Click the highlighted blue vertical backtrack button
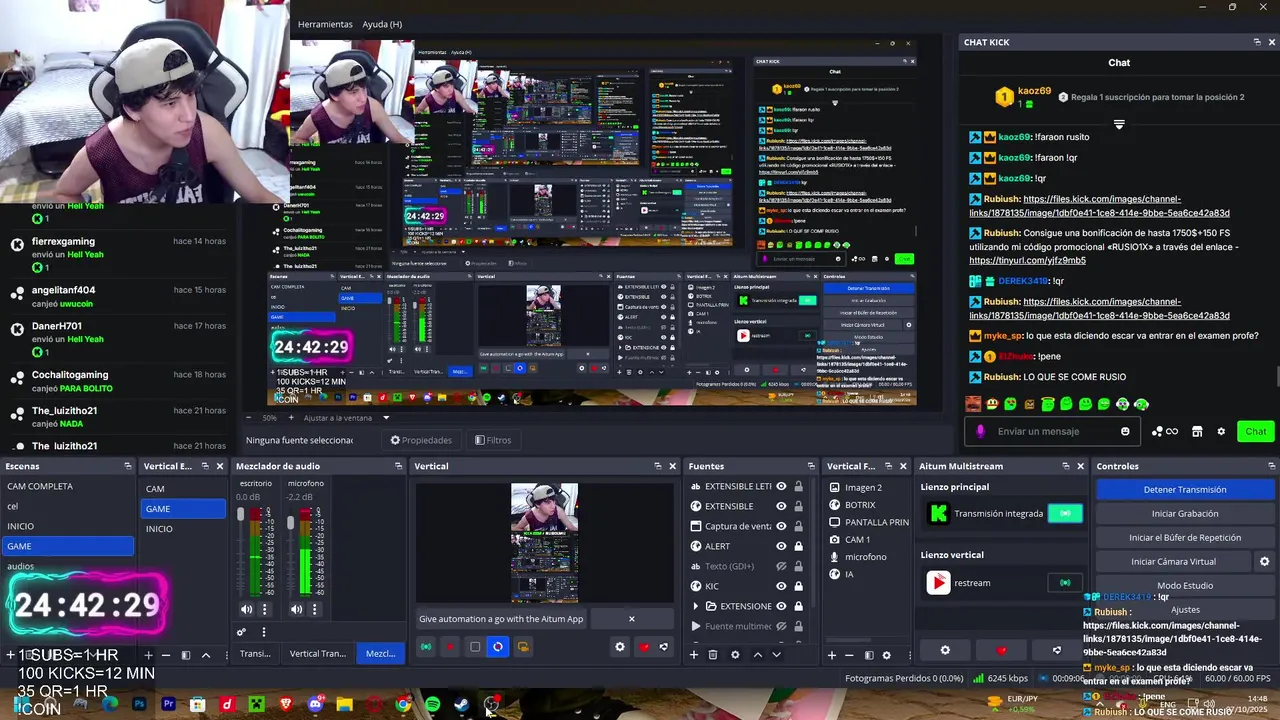Screen dimensions: 1280x720 pos(498,647)
